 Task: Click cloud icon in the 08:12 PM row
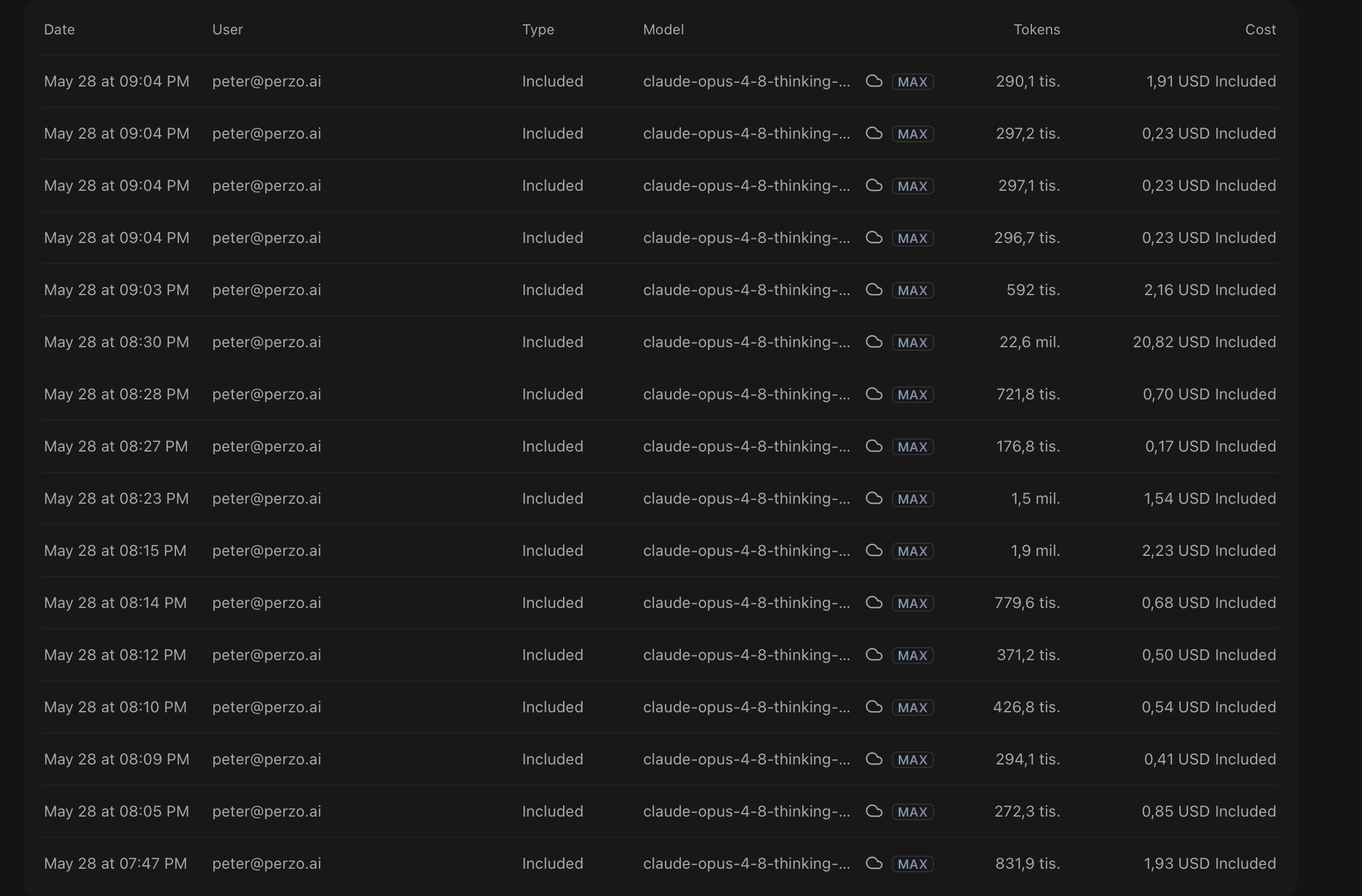coord(874,655)
